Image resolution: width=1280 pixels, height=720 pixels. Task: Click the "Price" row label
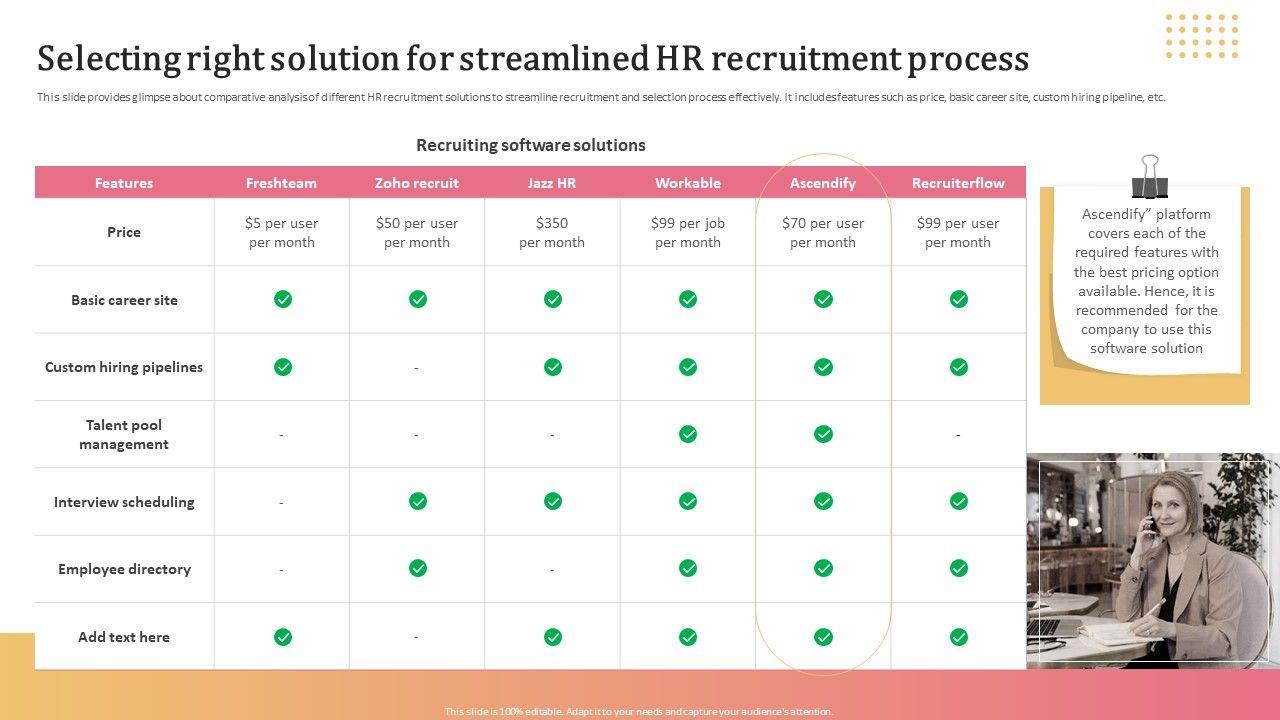tap(124, 232)
